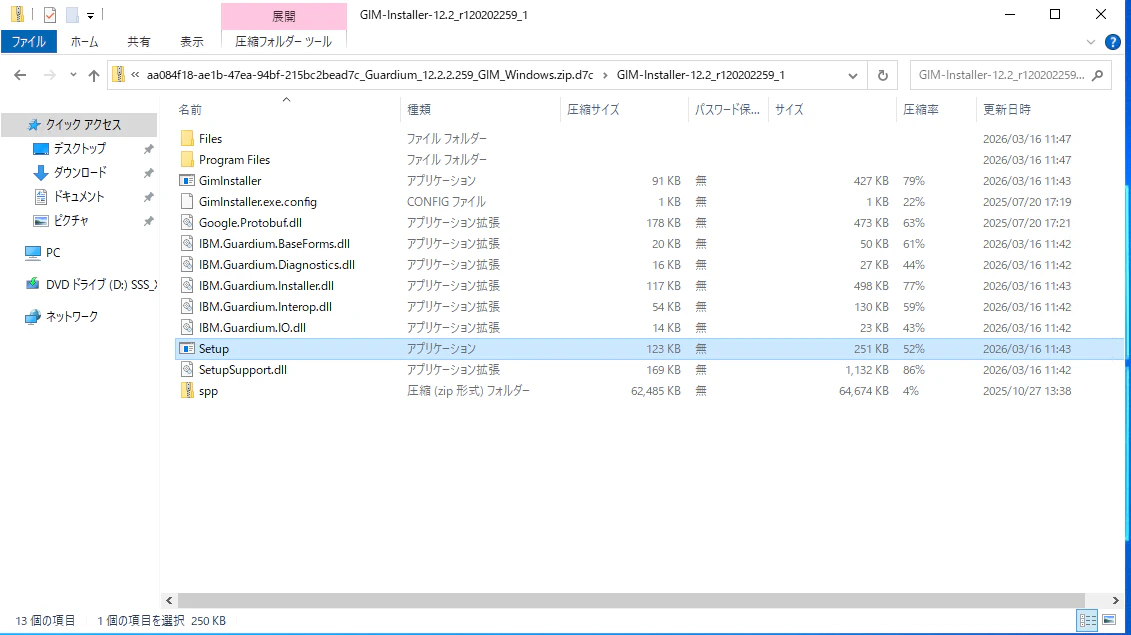Open ドキュメント in navigation pane
Image resolution: width=1131 pixels, height=635 pixels.
[x=79, y=196]
